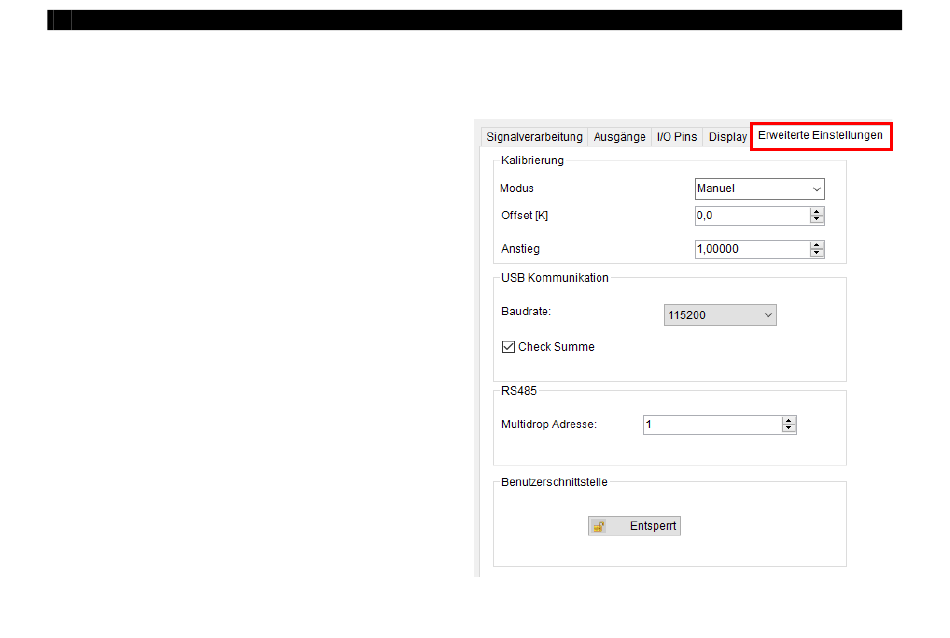
Task: Click the Entsperrt button
Action: [634, 526]
